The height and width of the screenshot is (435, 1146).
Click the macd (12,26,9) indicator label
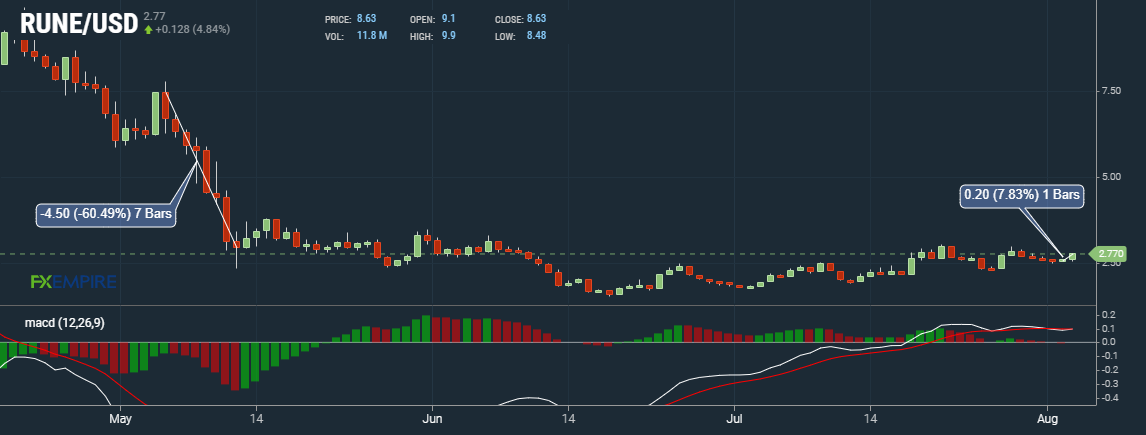(x=64, y=322)
